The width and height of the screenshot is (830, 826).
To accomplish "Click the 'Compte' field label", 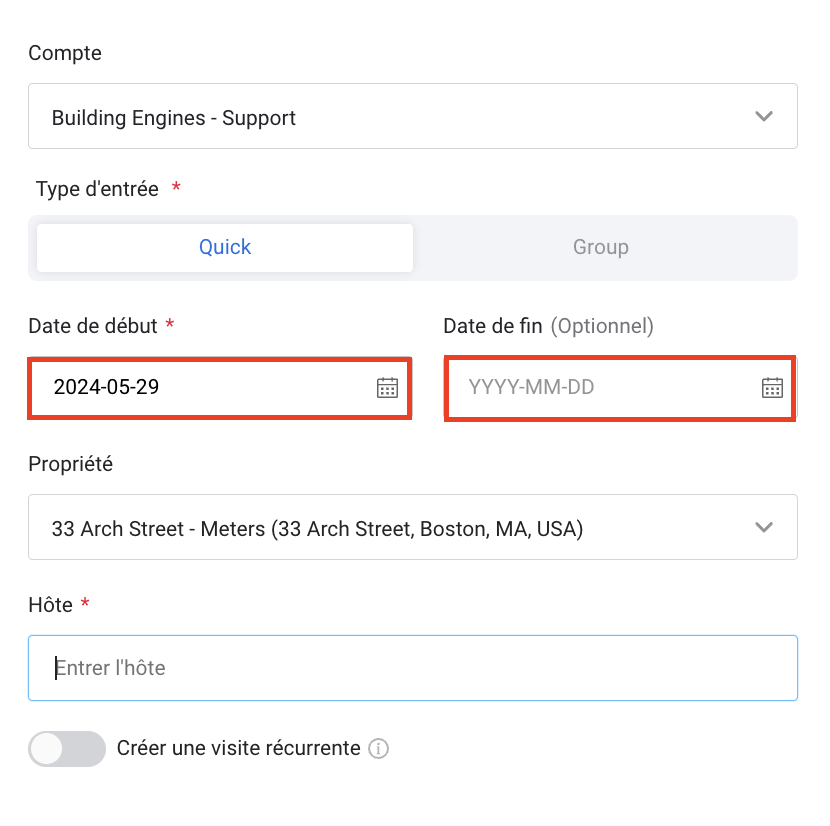I will click(65, 53).
